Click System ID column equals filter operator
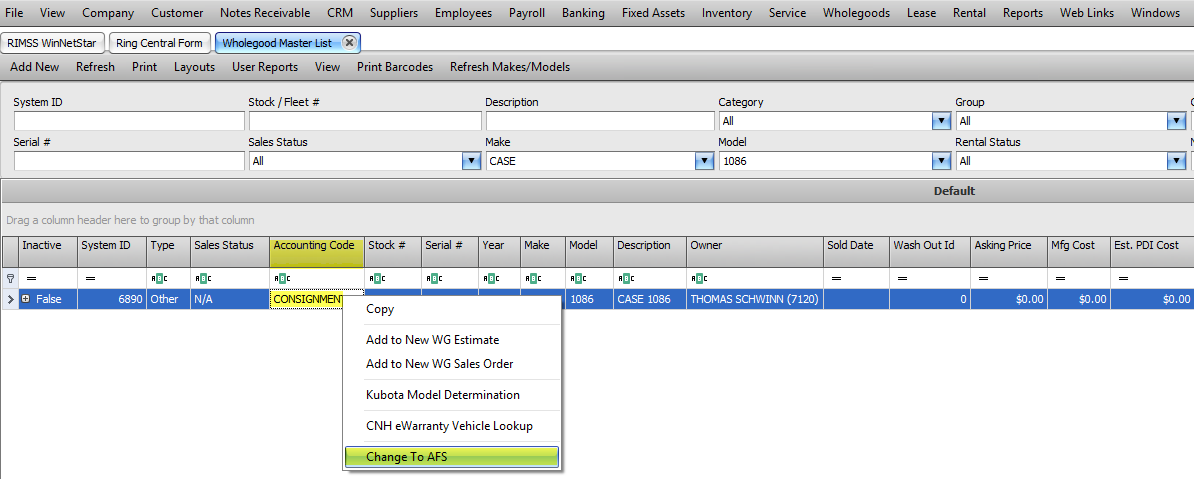The image size is (1194, 479). tap(91, 279)
